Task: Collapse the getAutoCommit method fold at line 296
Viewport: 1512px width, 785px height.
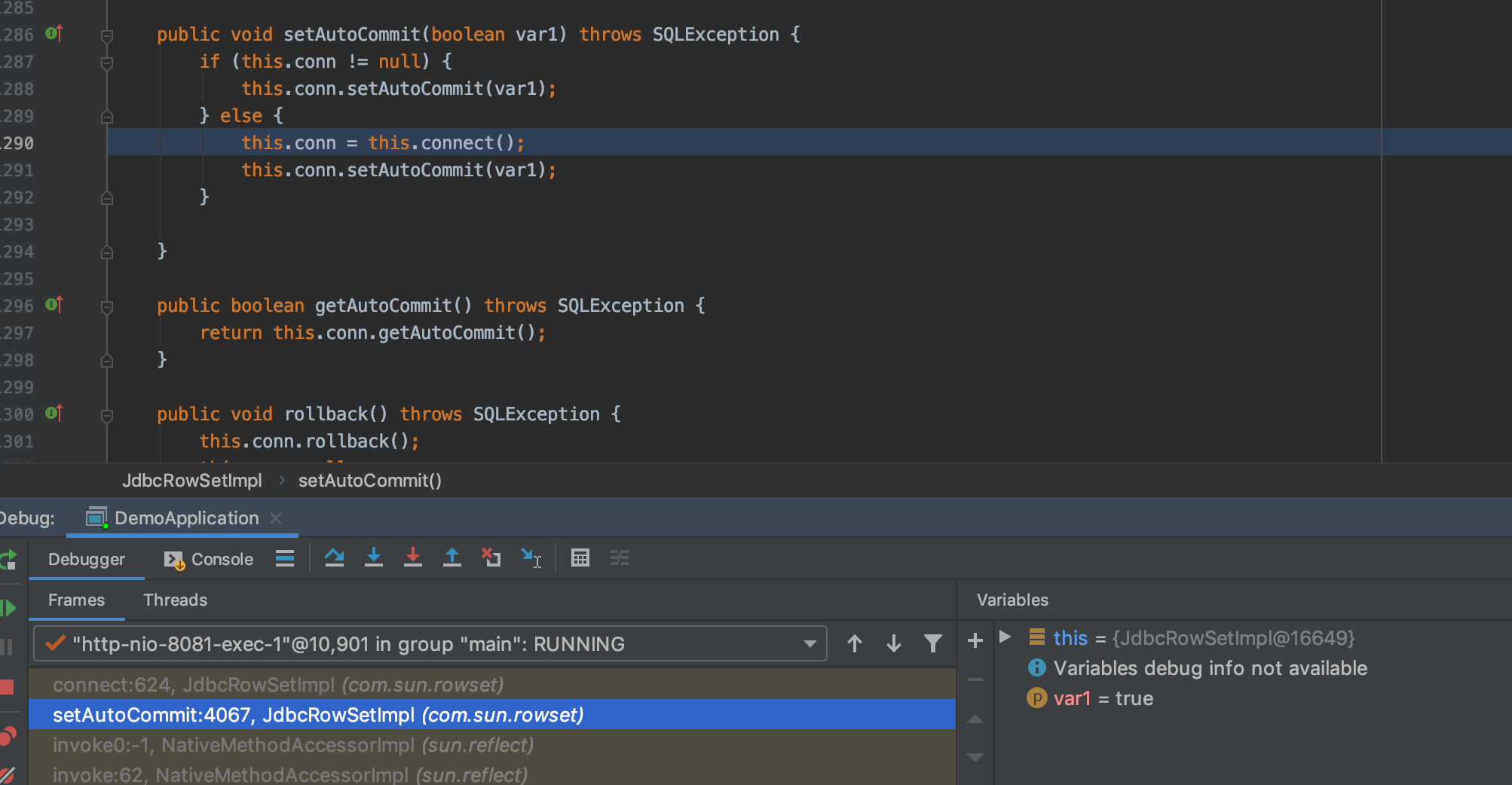Action: point(107,307)
